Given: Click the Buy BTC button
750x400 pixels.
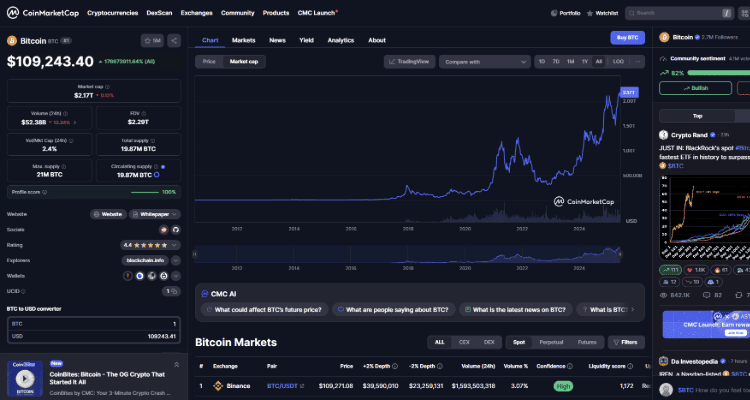Looking at the screenshot, I should 628,38.
